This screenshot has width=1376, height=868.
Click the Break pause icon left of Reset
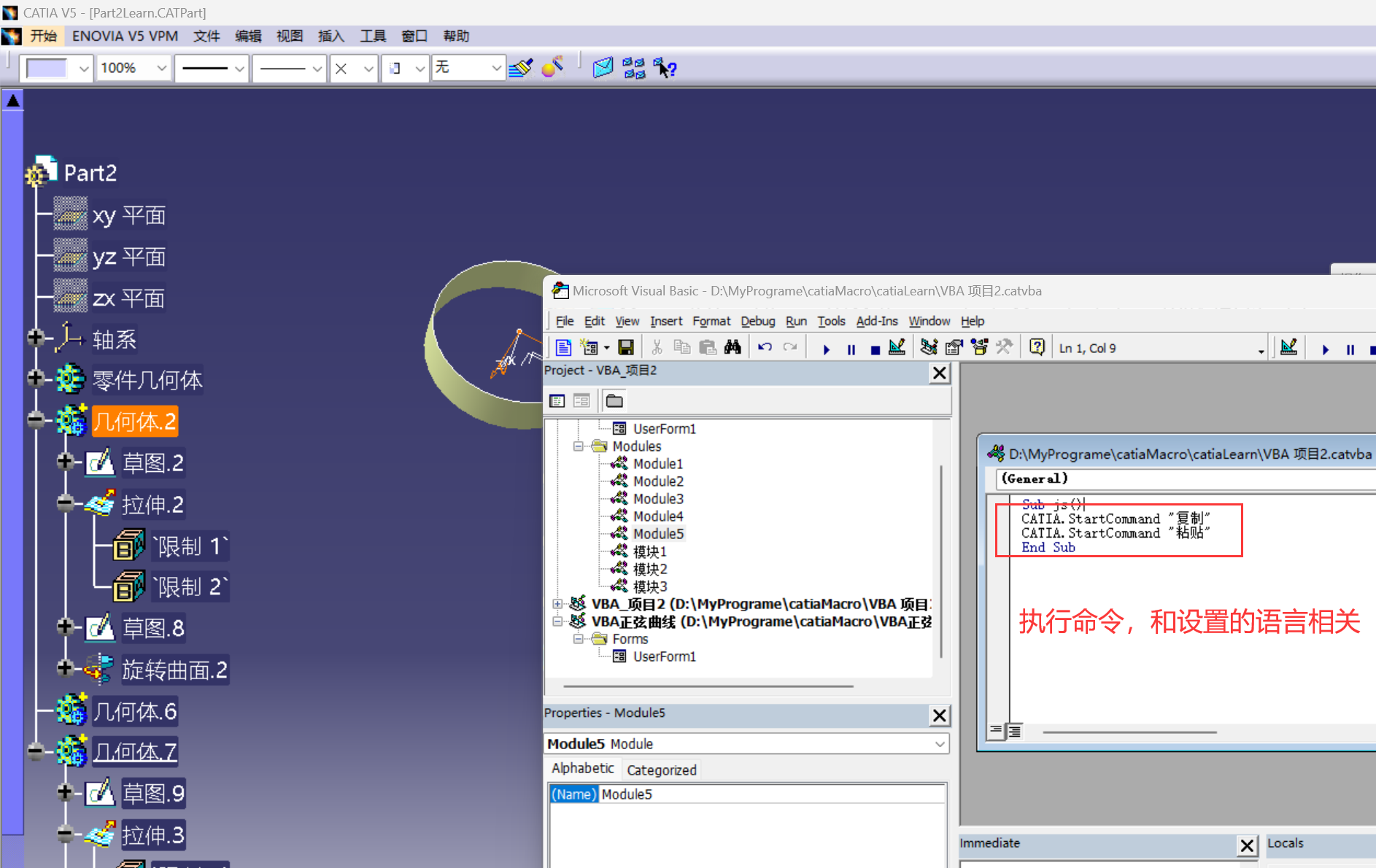point(851,349)
